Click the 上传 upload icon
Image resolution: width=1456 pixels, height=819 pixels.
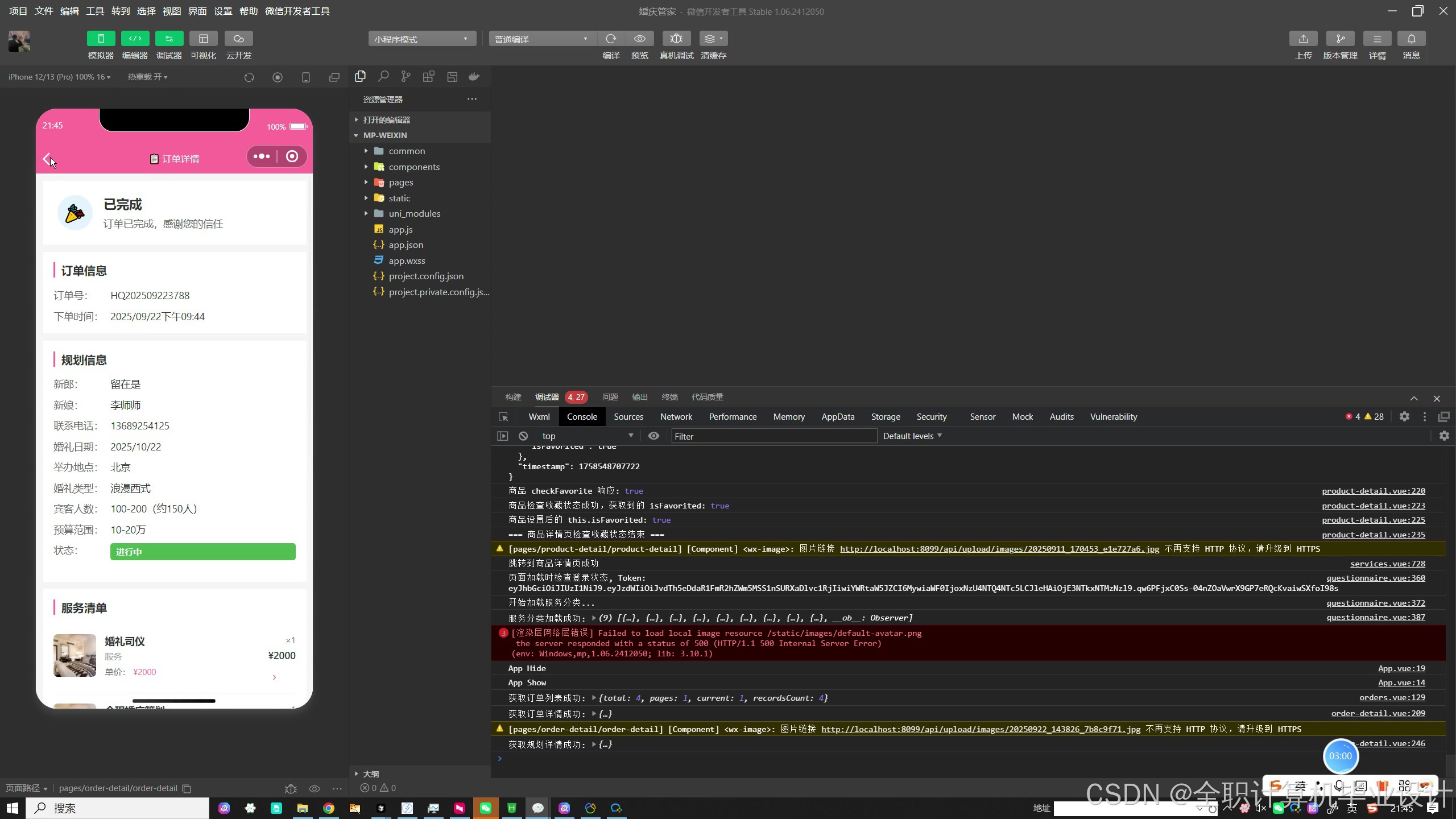pyautogui.click(x=1303, y=39)
